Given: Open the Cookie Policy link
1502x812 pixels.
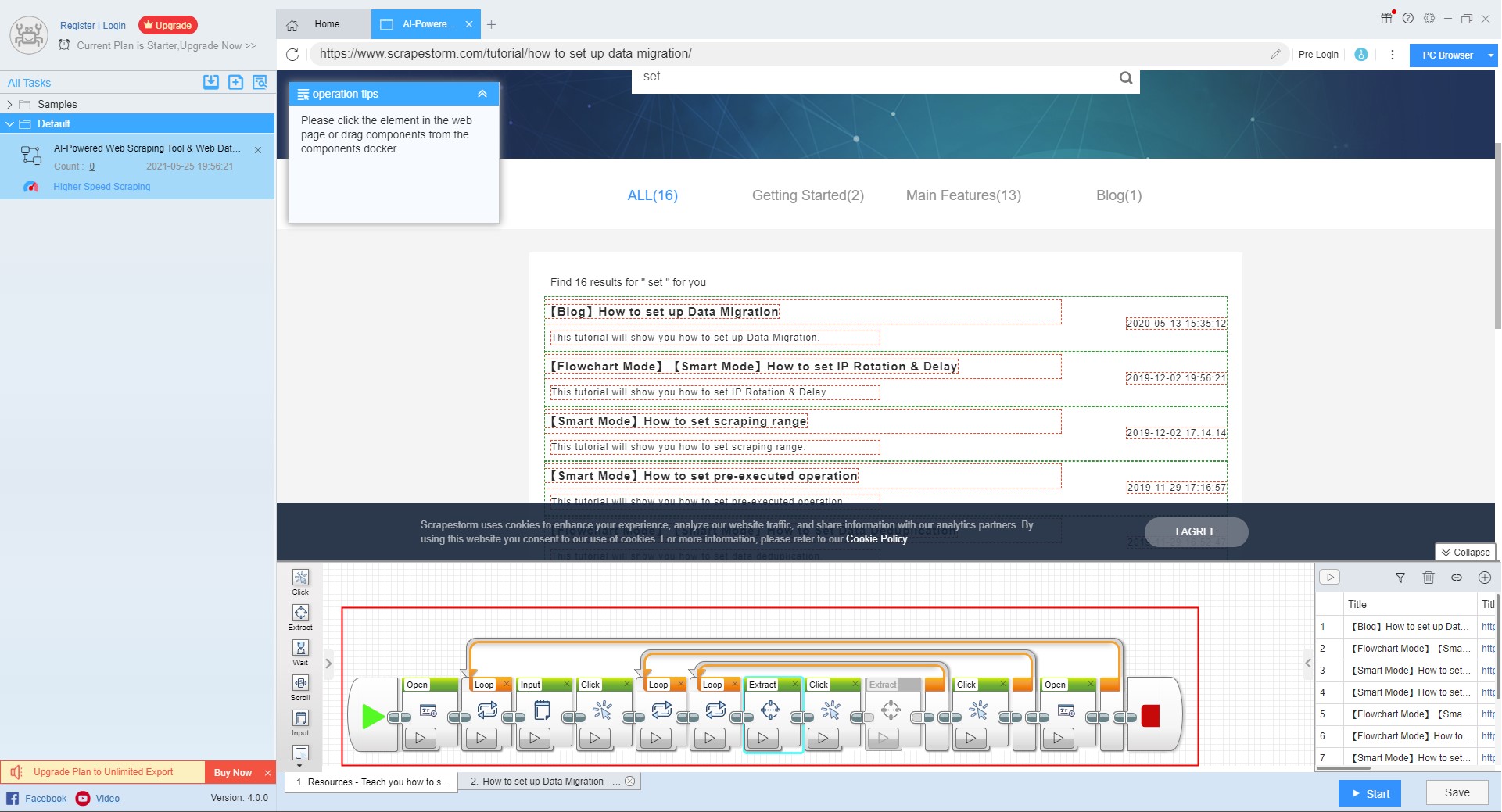Looking at the screenshot, I should [876, 538].
